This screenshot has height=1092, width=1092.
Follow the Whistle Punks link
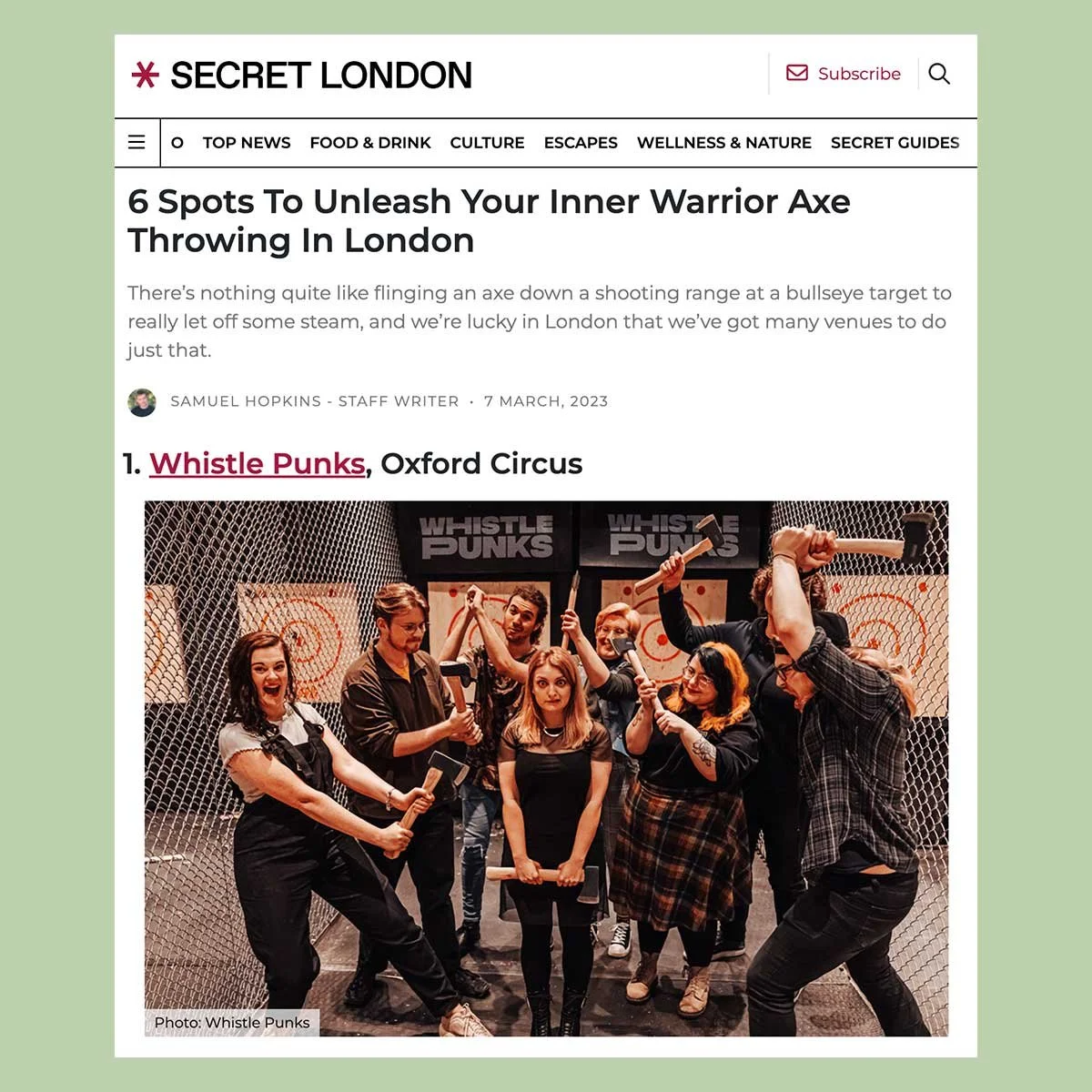point(258,463)
